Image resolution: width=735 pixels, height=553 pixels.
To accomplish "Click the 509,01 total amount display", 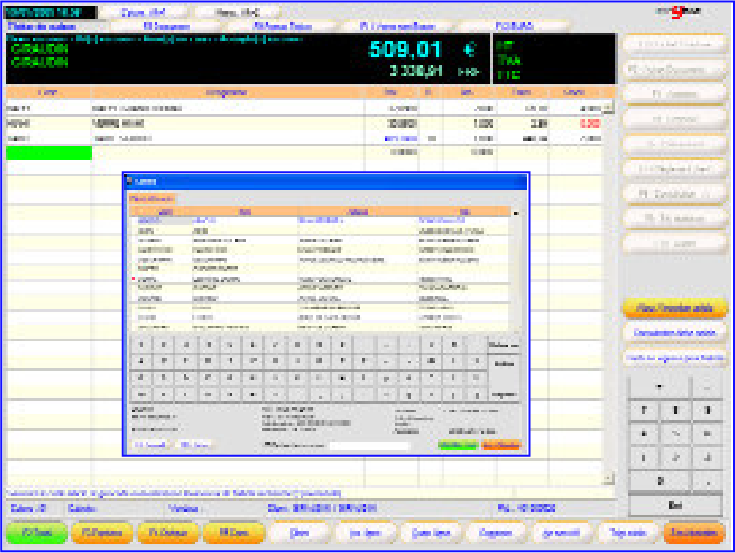I will 403,49.
